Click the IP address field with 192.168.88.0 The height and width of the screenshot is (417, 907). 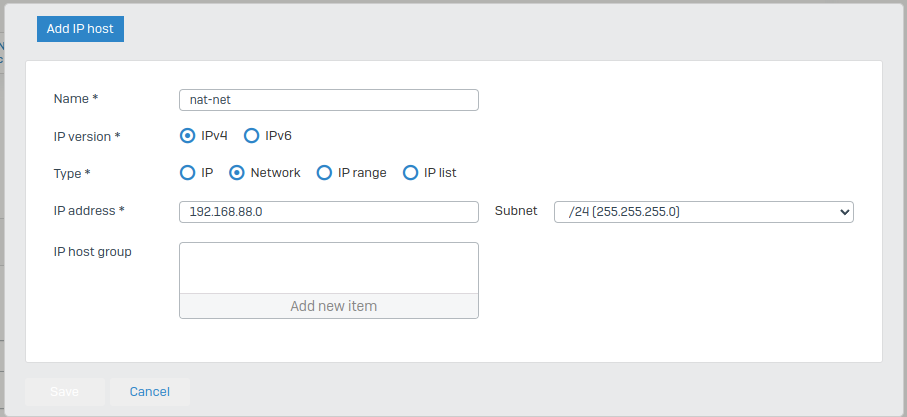(328, 212)
